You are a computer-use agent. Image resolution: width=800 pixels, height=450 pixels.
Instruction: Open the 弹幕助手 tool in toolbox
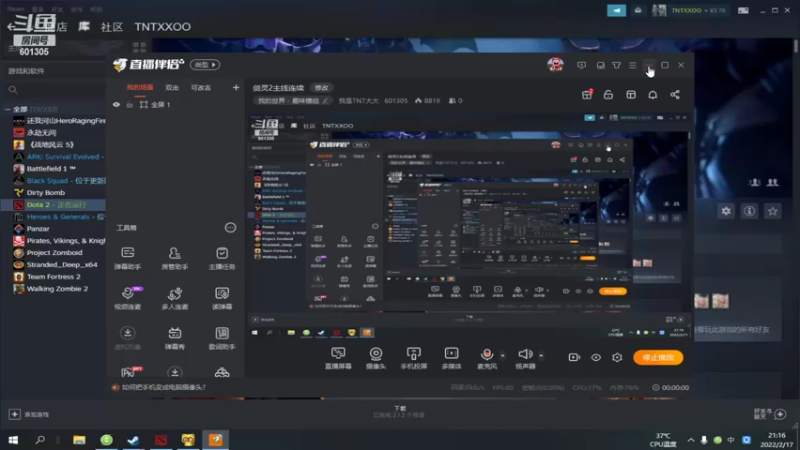coord(128,258)
